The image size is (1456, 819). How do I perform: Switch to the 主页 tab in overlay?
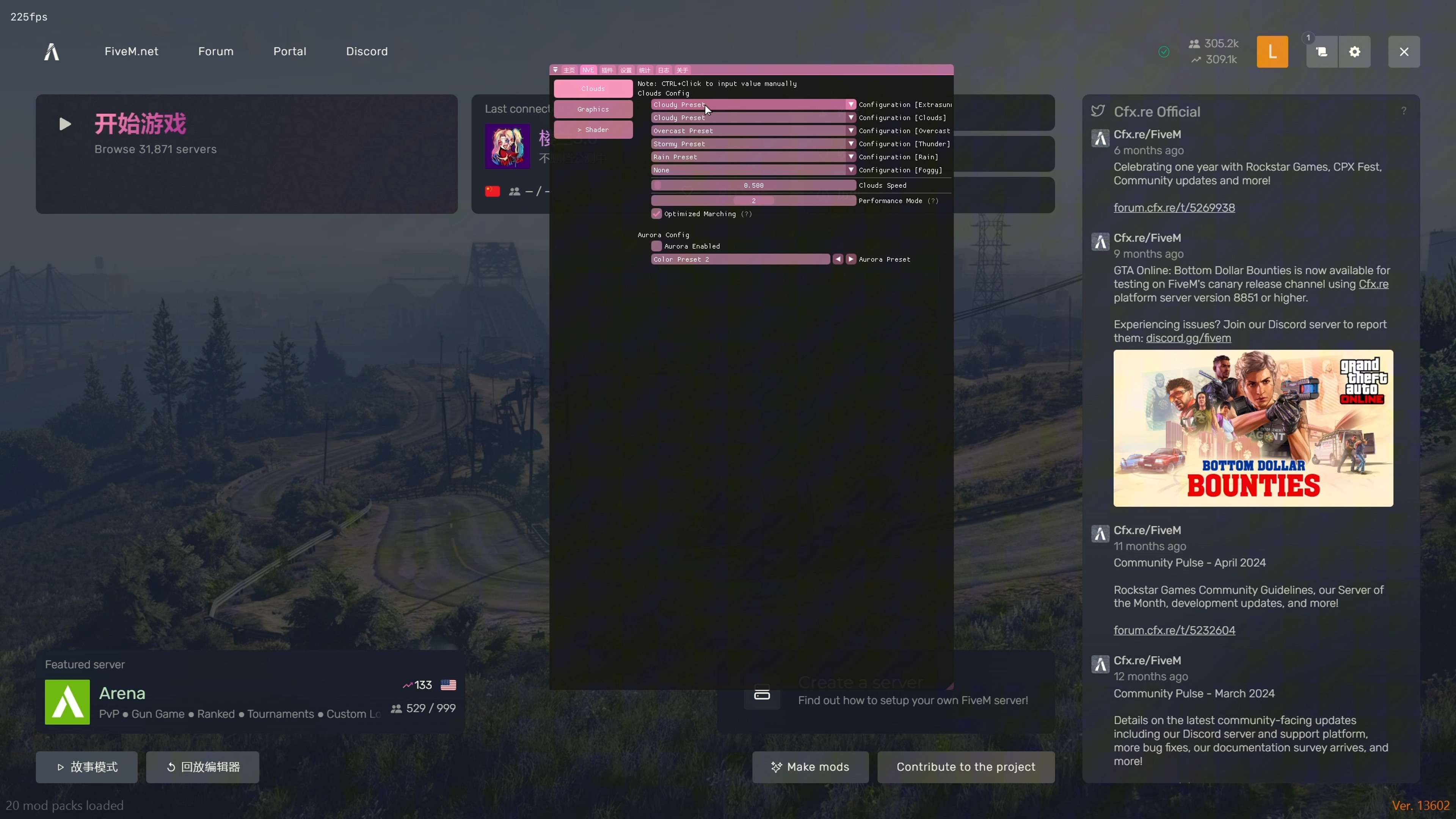569,70
